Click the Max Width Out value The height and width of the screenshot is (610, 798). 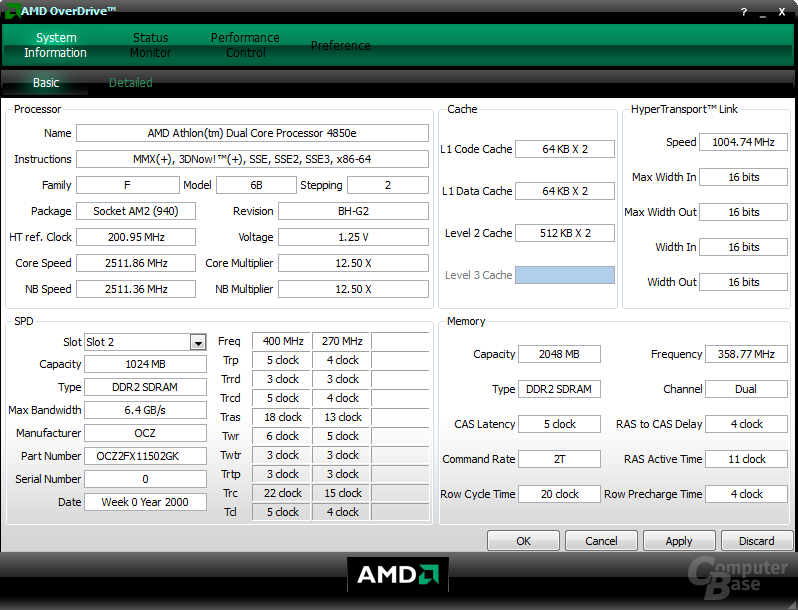(x=744, y=212)
